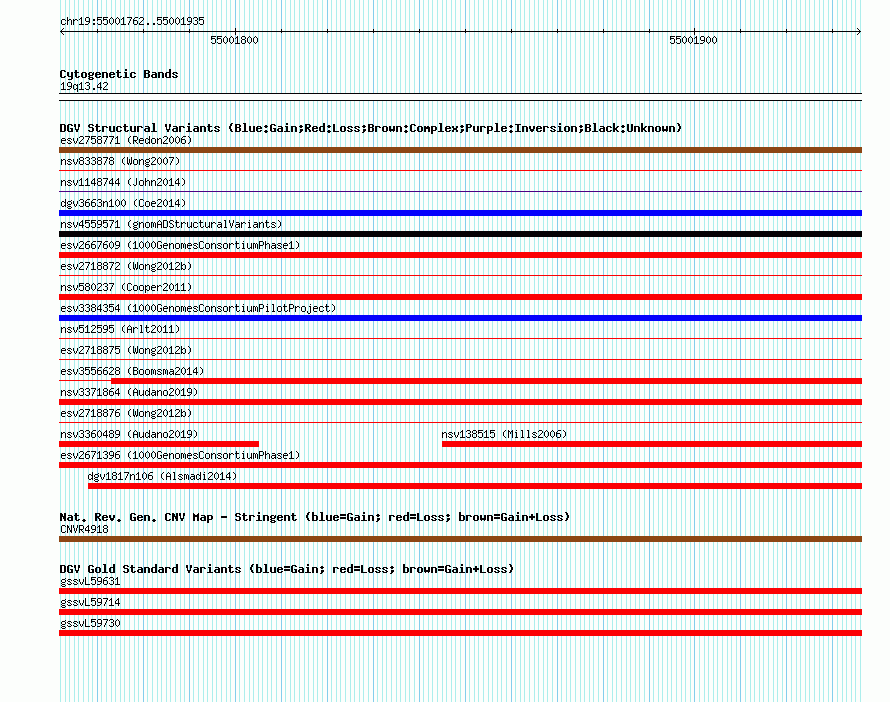Click the red gssvL59730 bar
The width and height of the screenshot is (890, 702).
[x=460, y=633]
